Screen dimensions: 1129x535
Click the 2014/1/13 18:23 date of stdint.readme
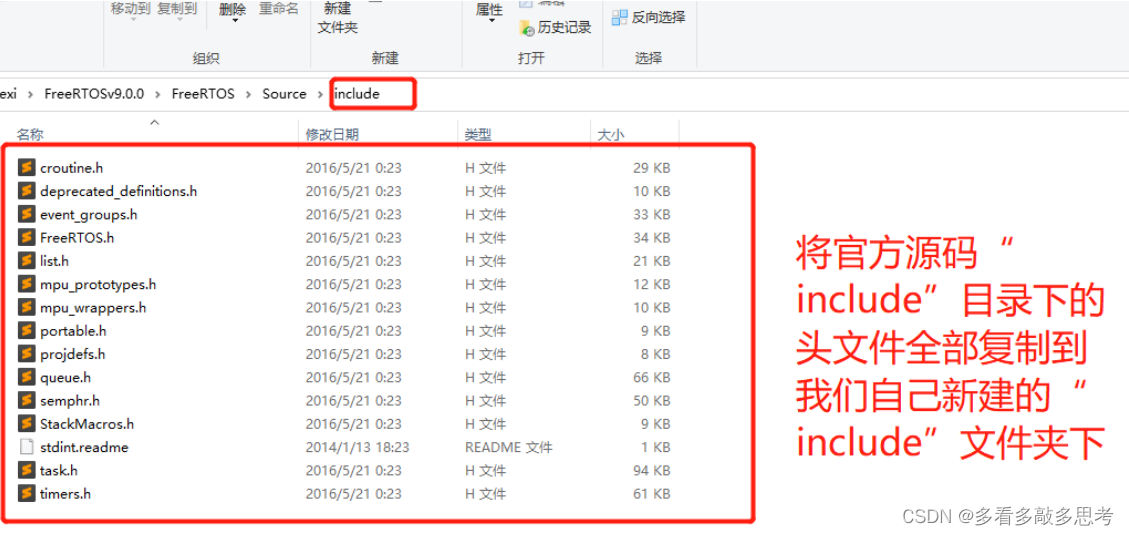pos(357,447)
